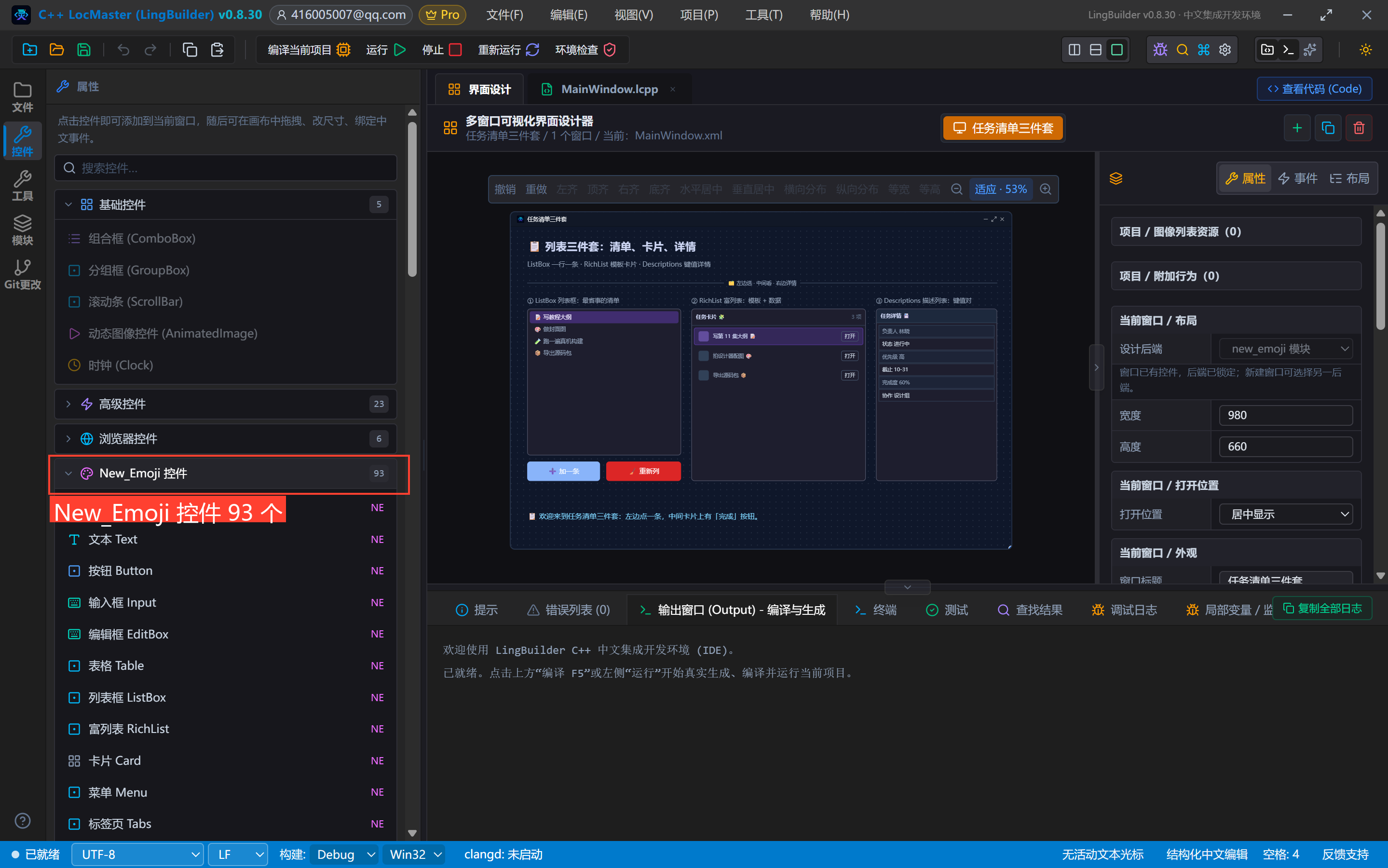Open the 打开位置 居中显示 dropdown
Viewport: 1388px width, 868px height.
pos(1286,515)
